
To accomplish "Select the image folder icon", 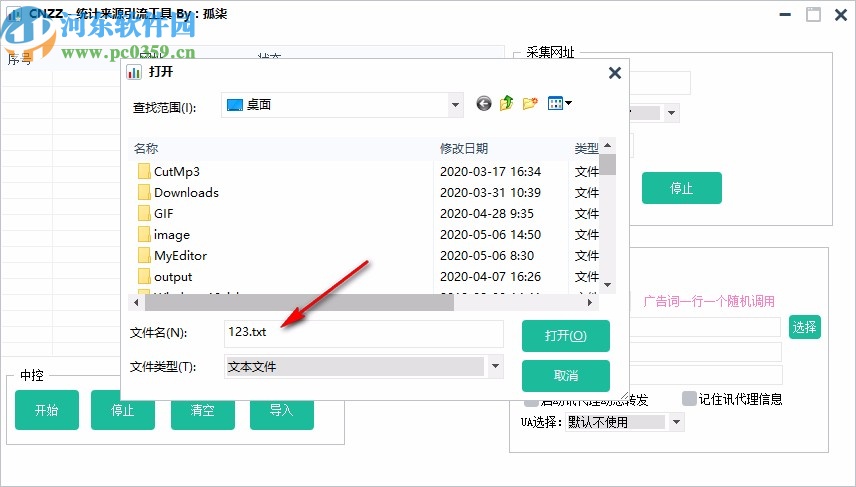I will 144,234.
